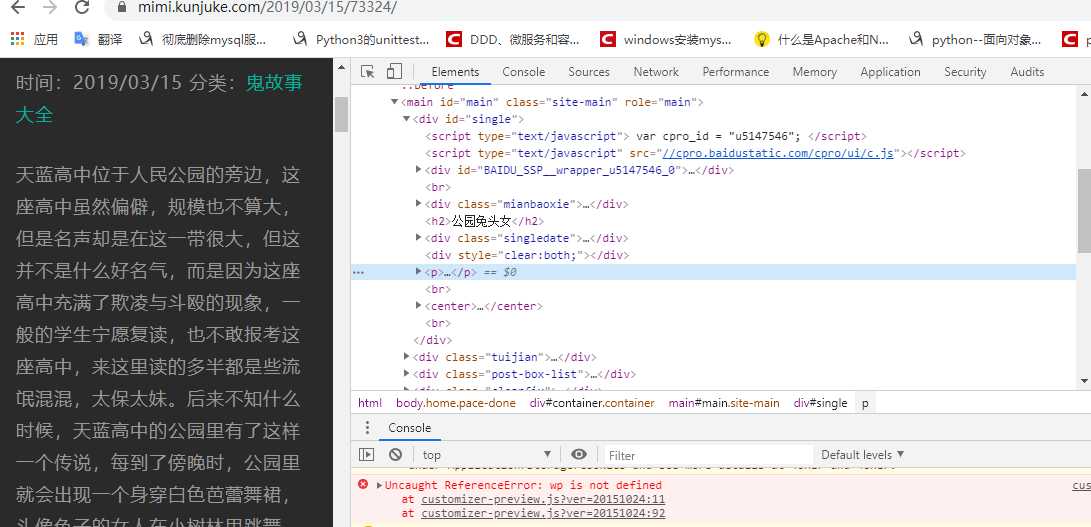Switch to the Elements tab
Viewport: 1091px width, 527px height.
[x=455, y=72]
